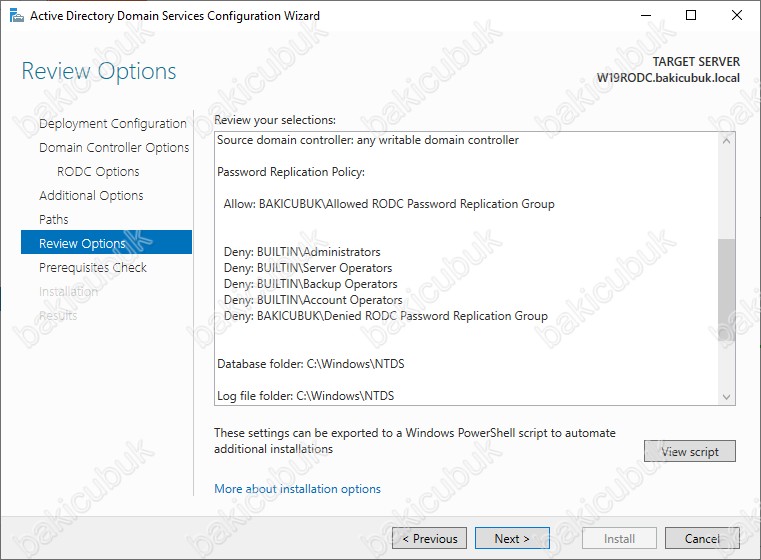761x560 pixels.
Task: Click the Source domain controller line
Action: pyautogui.click(x=368, y=140)
